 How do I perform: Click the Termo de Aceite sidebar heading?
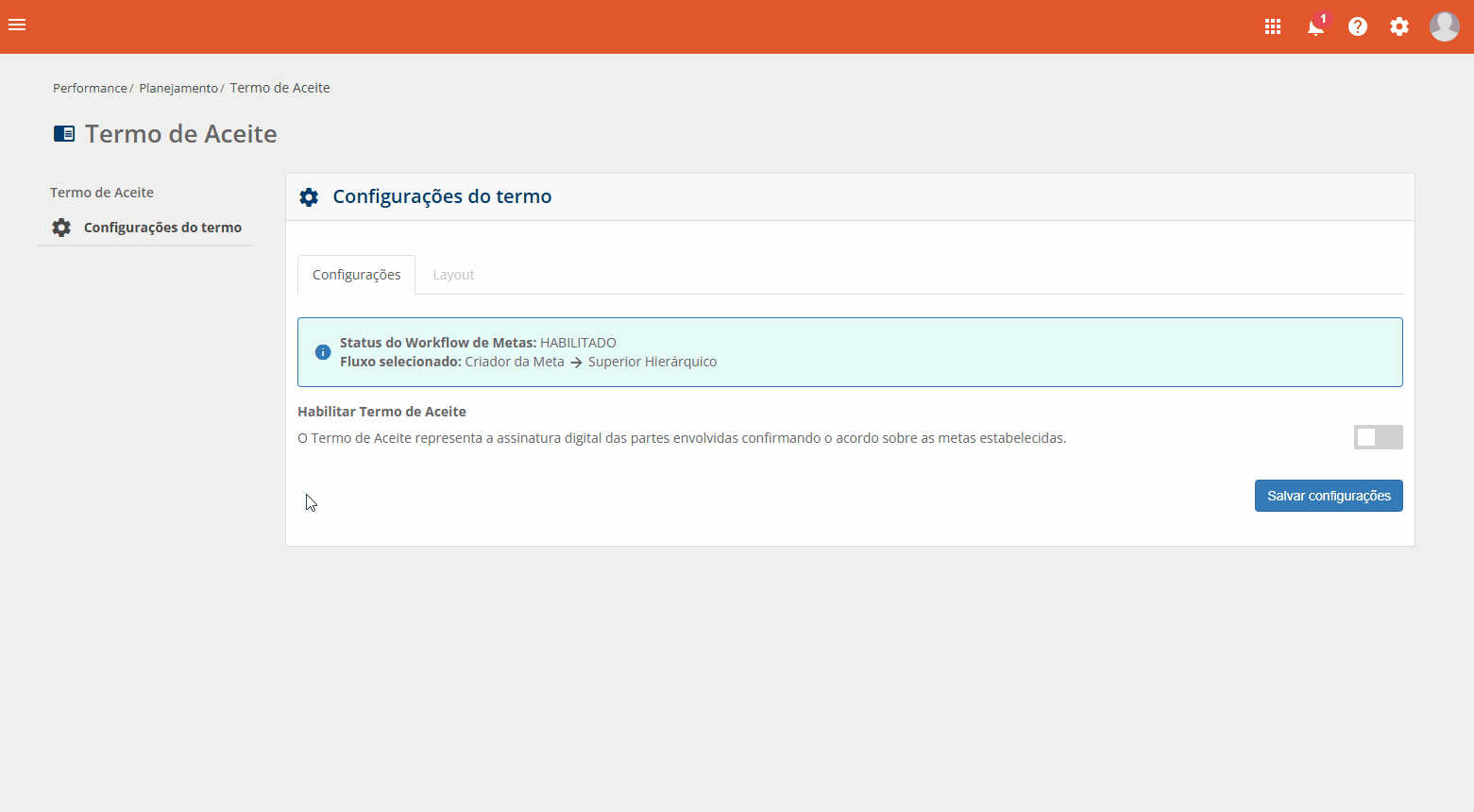[x=102, y=192]
